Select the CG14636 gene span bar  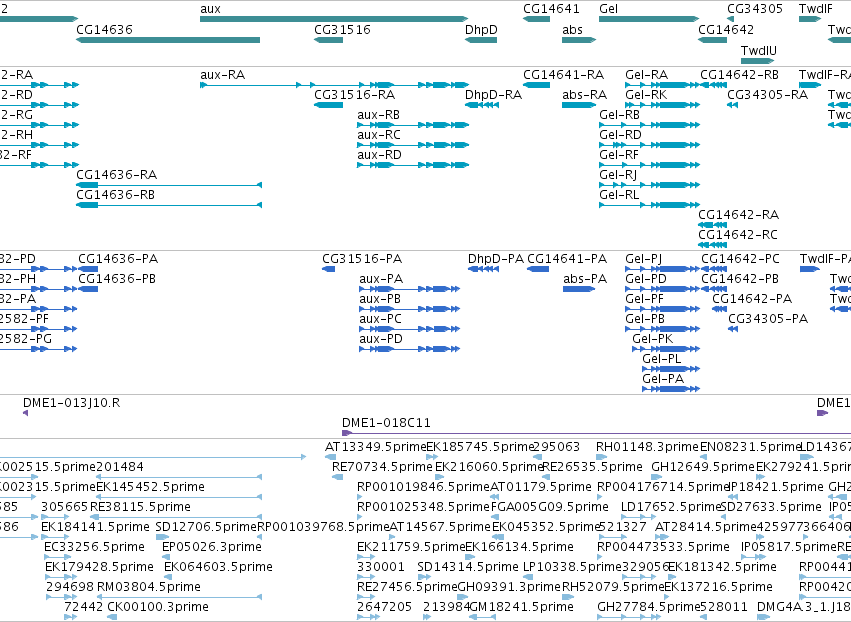(168, 40)
